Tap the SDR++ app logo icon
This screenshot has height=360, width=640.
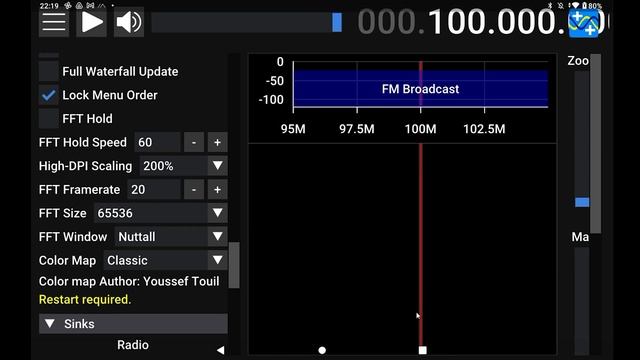pyautogui.click(x=584, y=24)
